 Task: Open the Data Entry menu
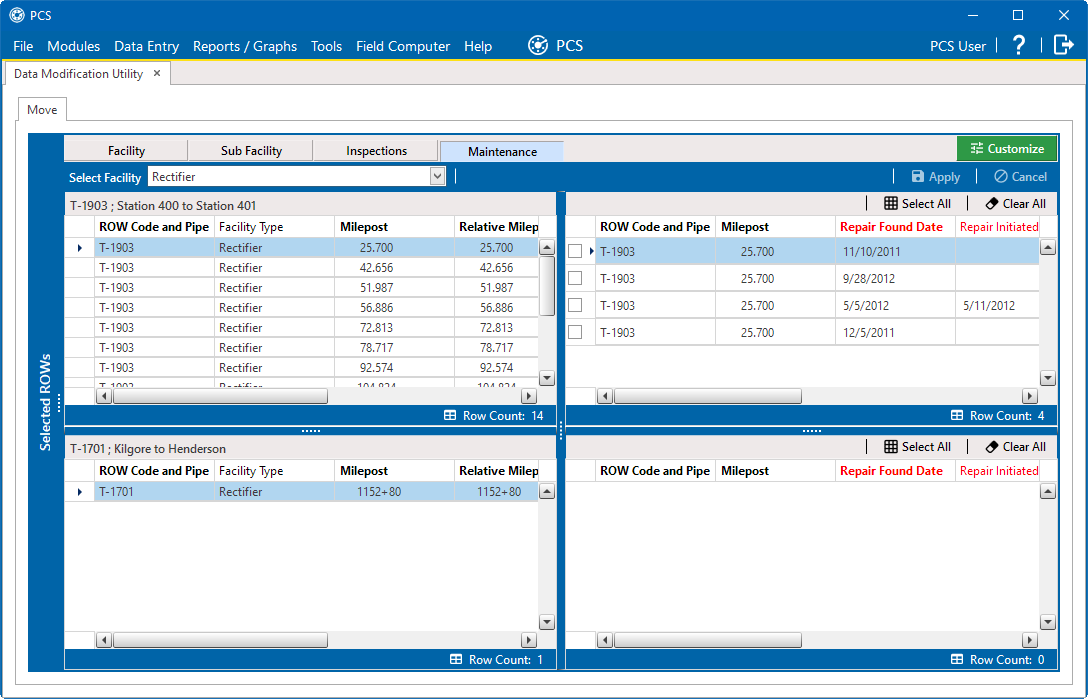coord(146,47)
